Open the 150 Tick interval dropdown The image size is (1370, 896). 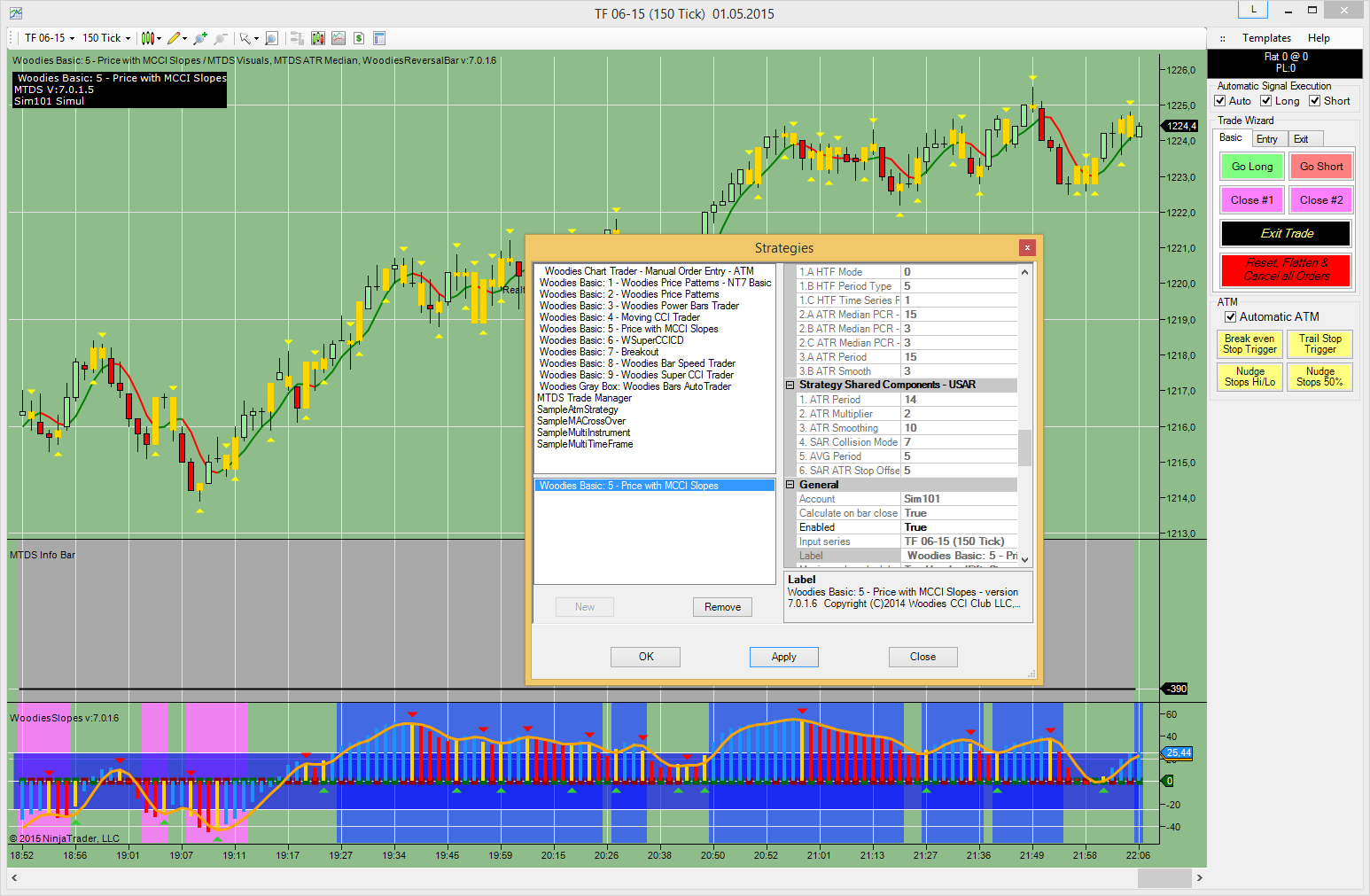106,38
